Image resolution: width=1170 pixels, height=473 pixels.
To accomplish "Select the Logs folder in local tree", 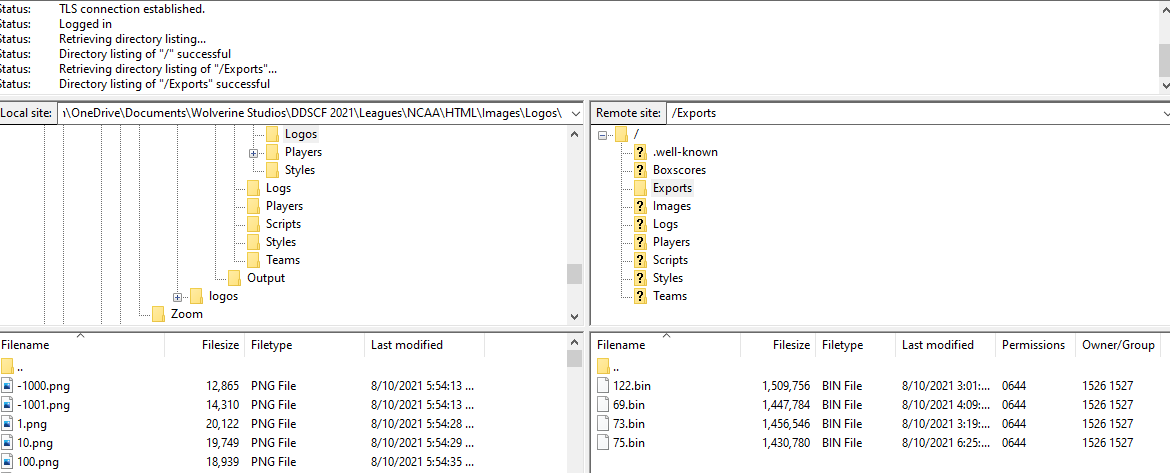I will [x=278, y=188].
